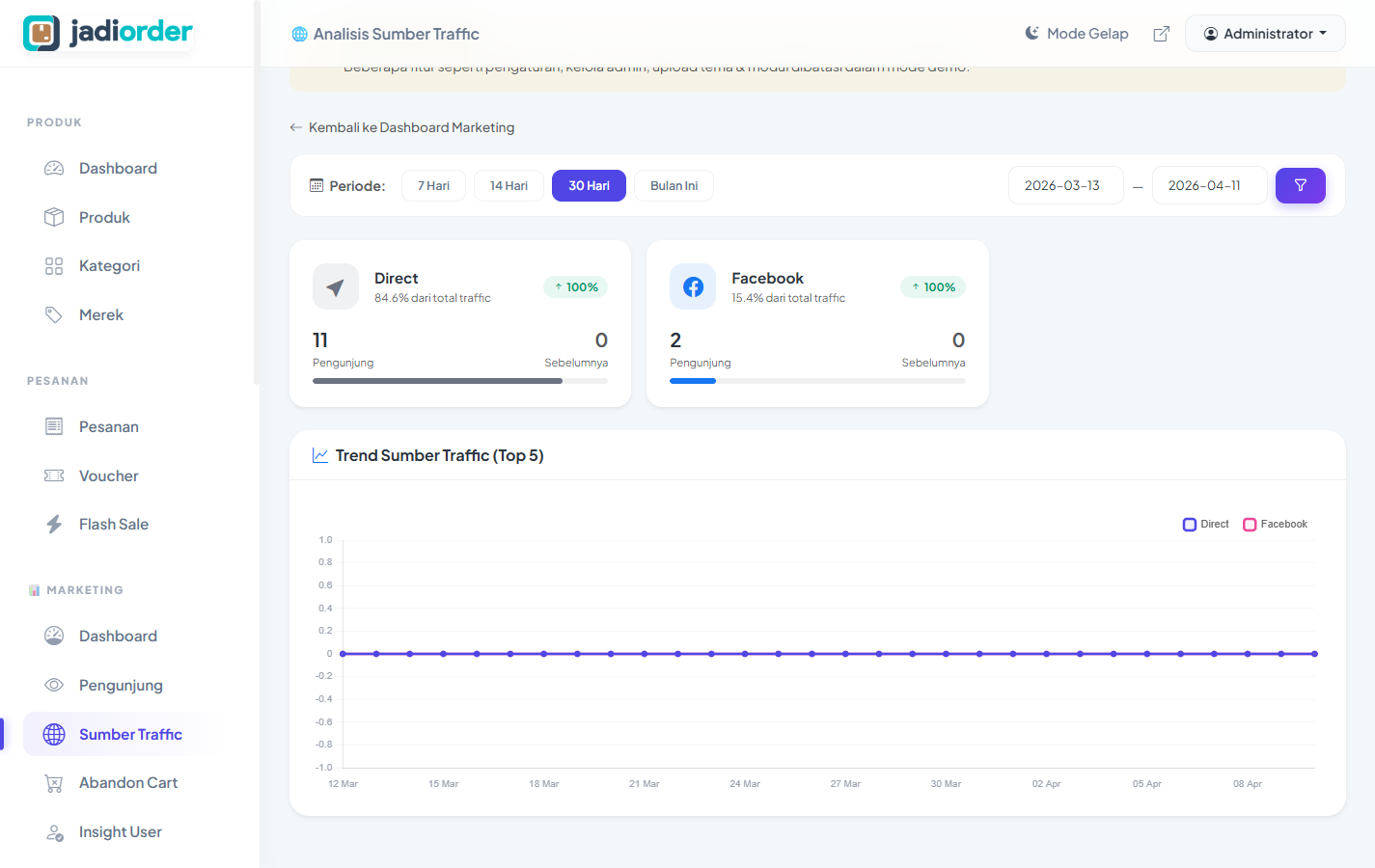Screen dimensions: 1375x868
Task: Click the external link icon in the header
Action: click(1161, 33)
